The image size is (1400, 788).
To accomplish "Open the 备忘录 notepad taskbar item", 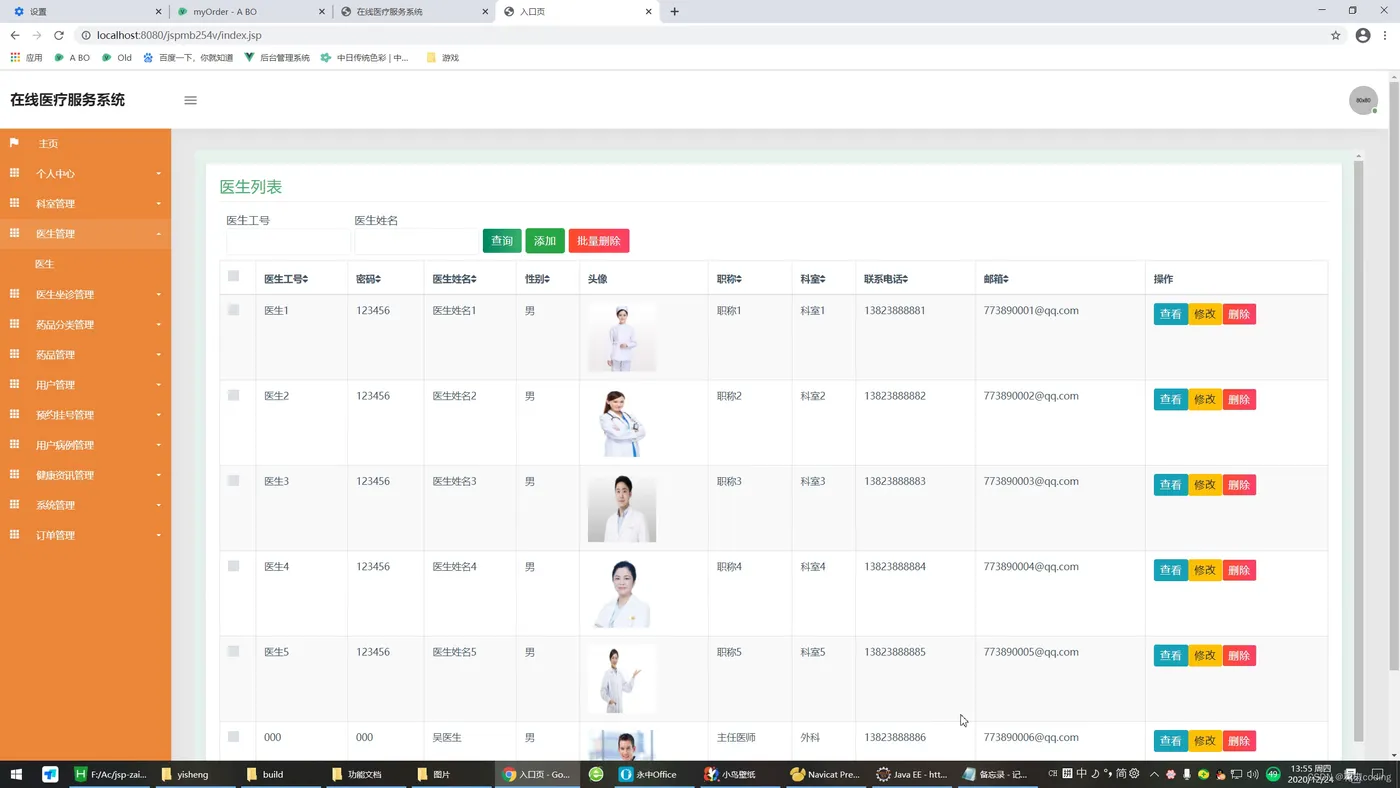I will (996, 774).
